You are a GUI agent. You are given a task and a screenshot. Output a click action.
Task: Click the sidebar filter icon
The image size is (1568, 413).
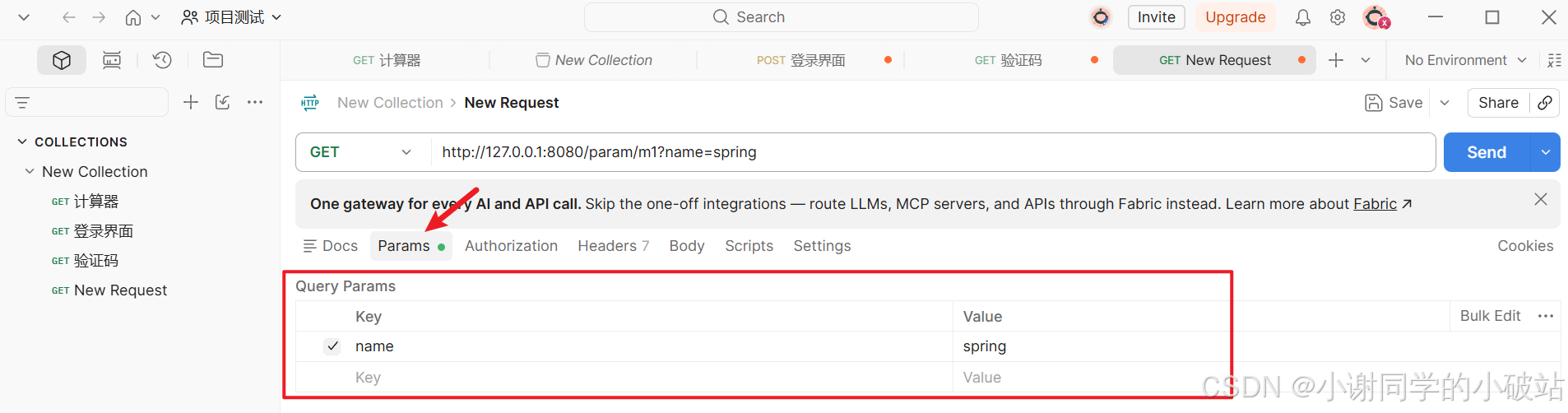pyautogui.click(x=22, y=103)
